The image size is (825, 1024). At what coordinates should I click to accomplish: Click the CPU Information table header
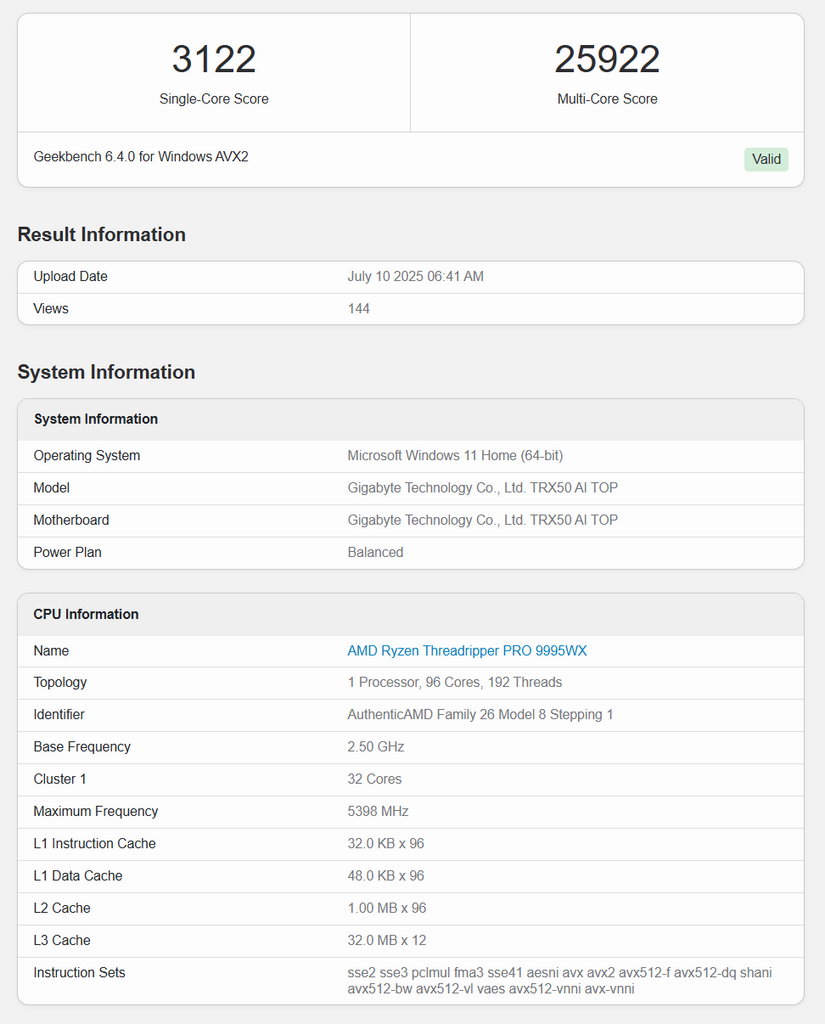pyautogui.click(x=86, y=615)
